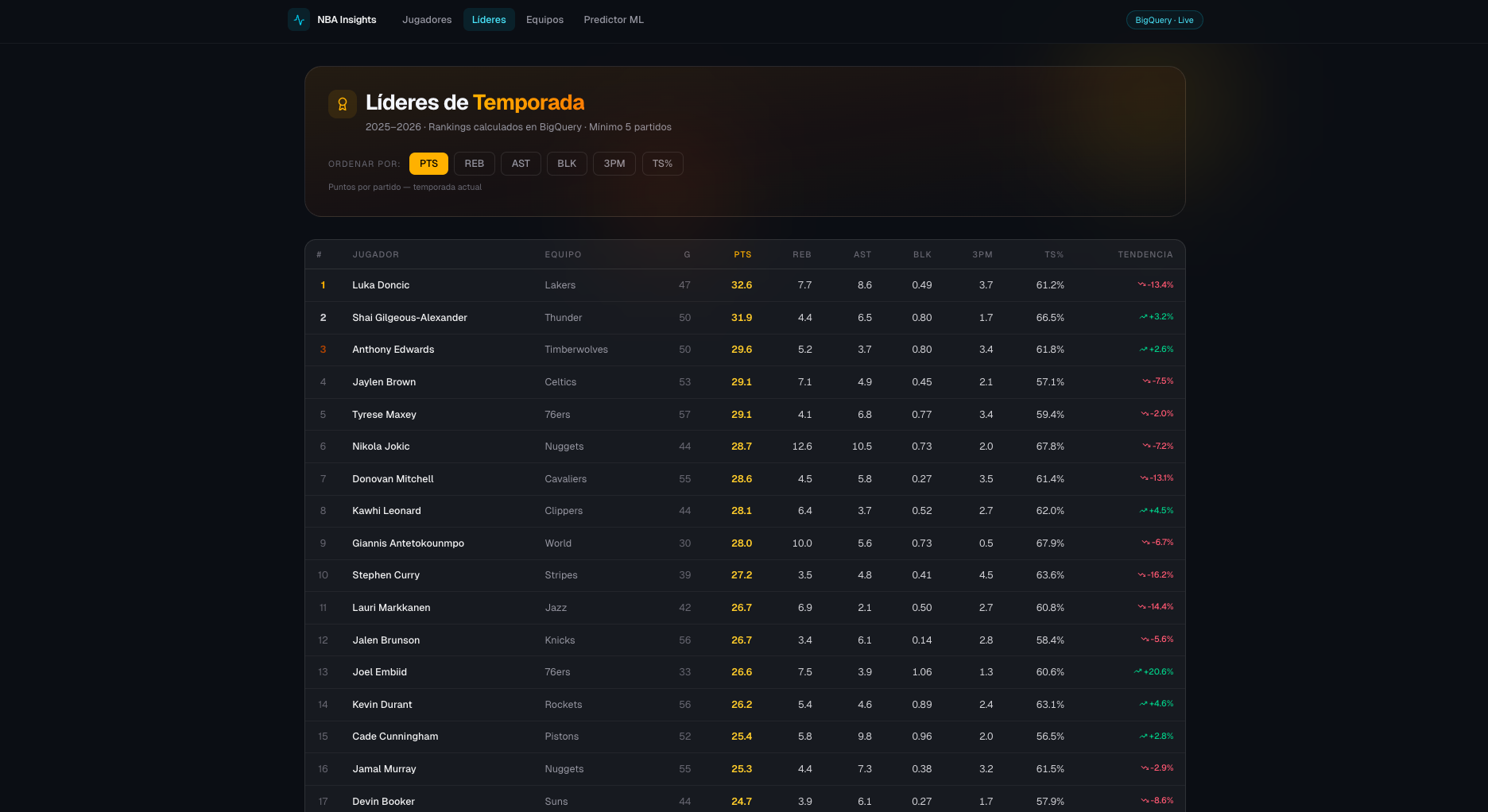The width and height of the screenshot is (1488, 812).
Task: Select the Joel Embiid player name
Action: (379, 672)
